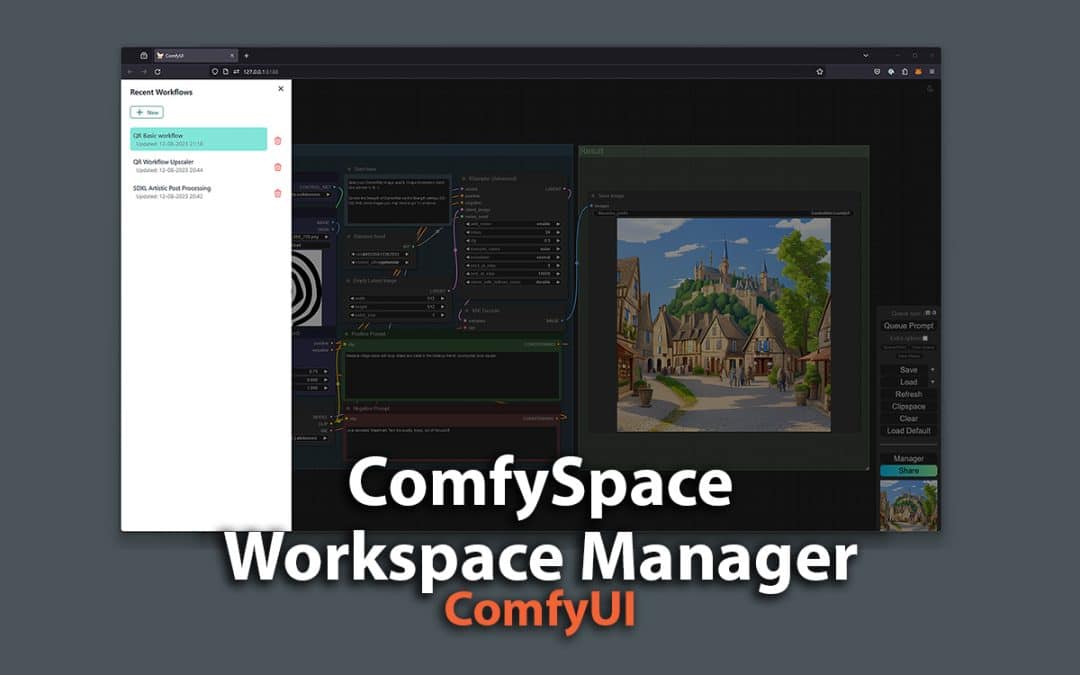Toggle the Extra options checkbox
Image resolution: width=1080 pixels, height=675 pixels.
coord(925,338)
